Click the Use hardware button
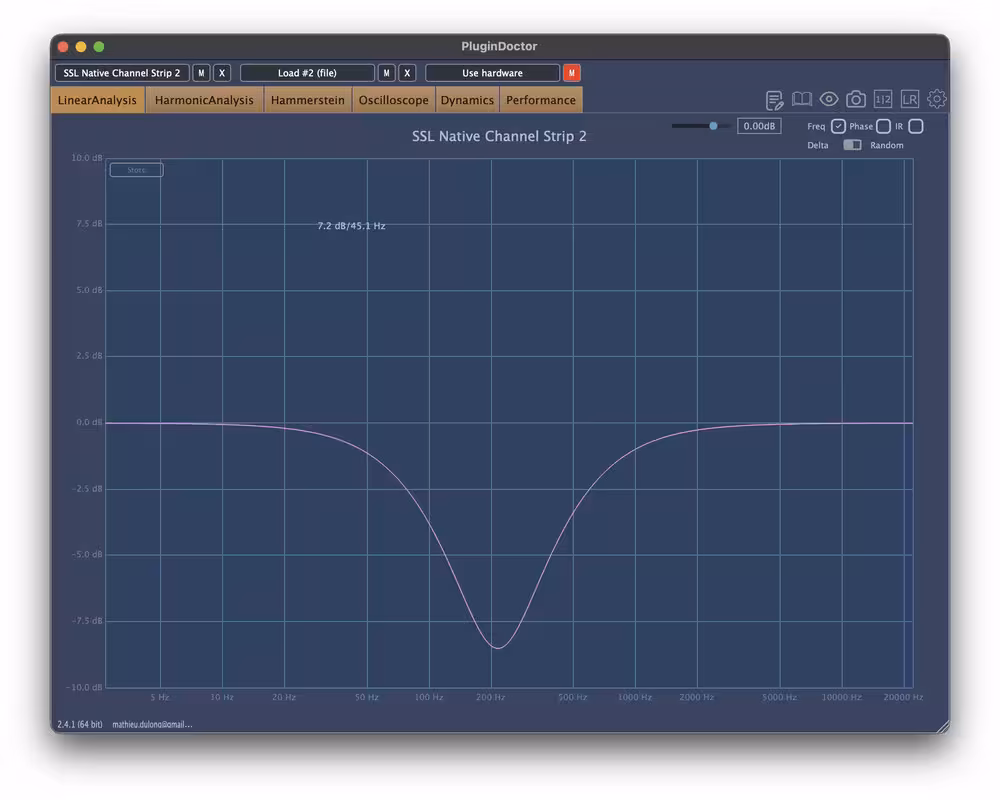1000x800 pixels. click(492, 73)
